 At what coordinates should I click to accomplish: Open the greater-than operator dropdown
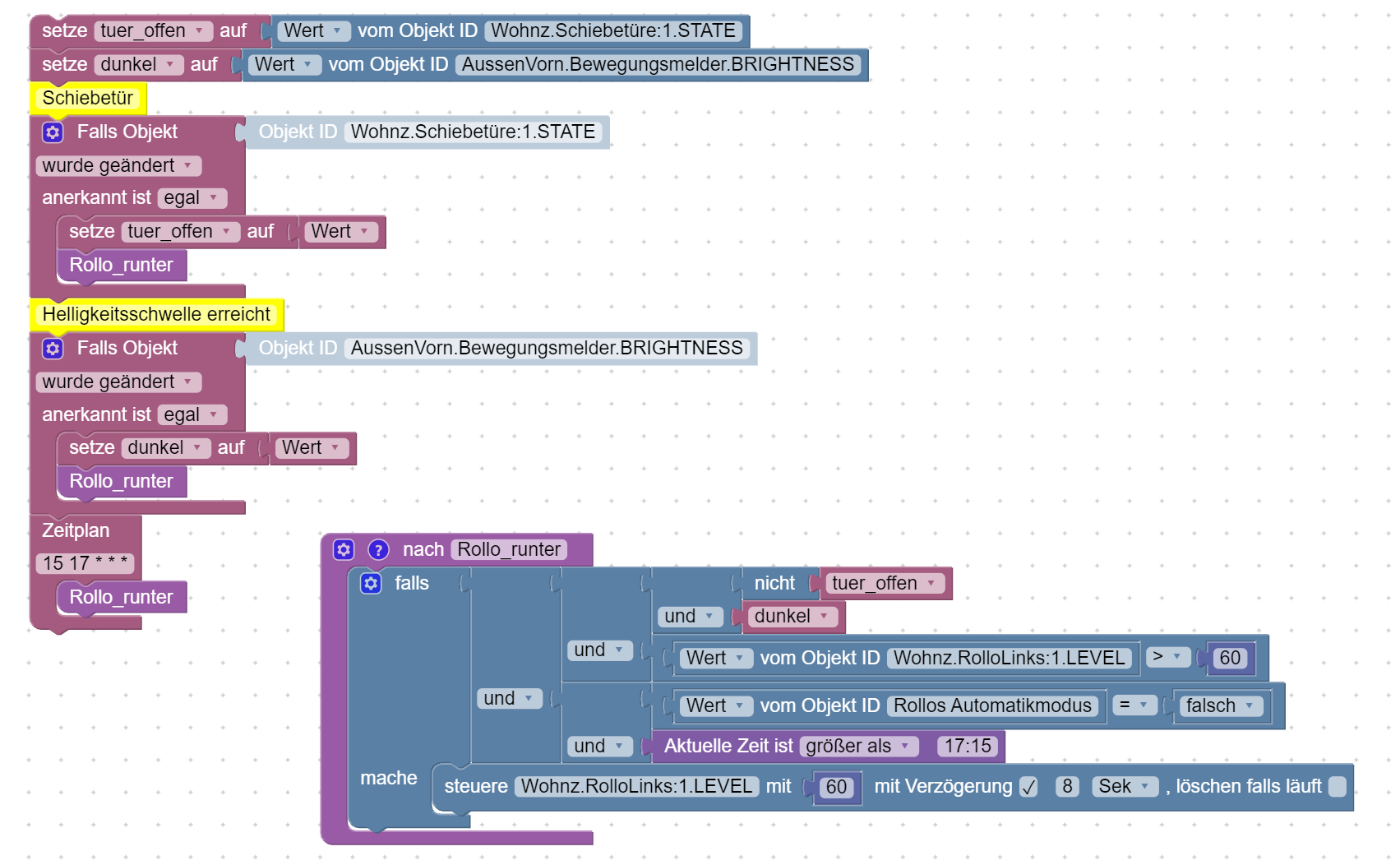tap(1168, 657)
